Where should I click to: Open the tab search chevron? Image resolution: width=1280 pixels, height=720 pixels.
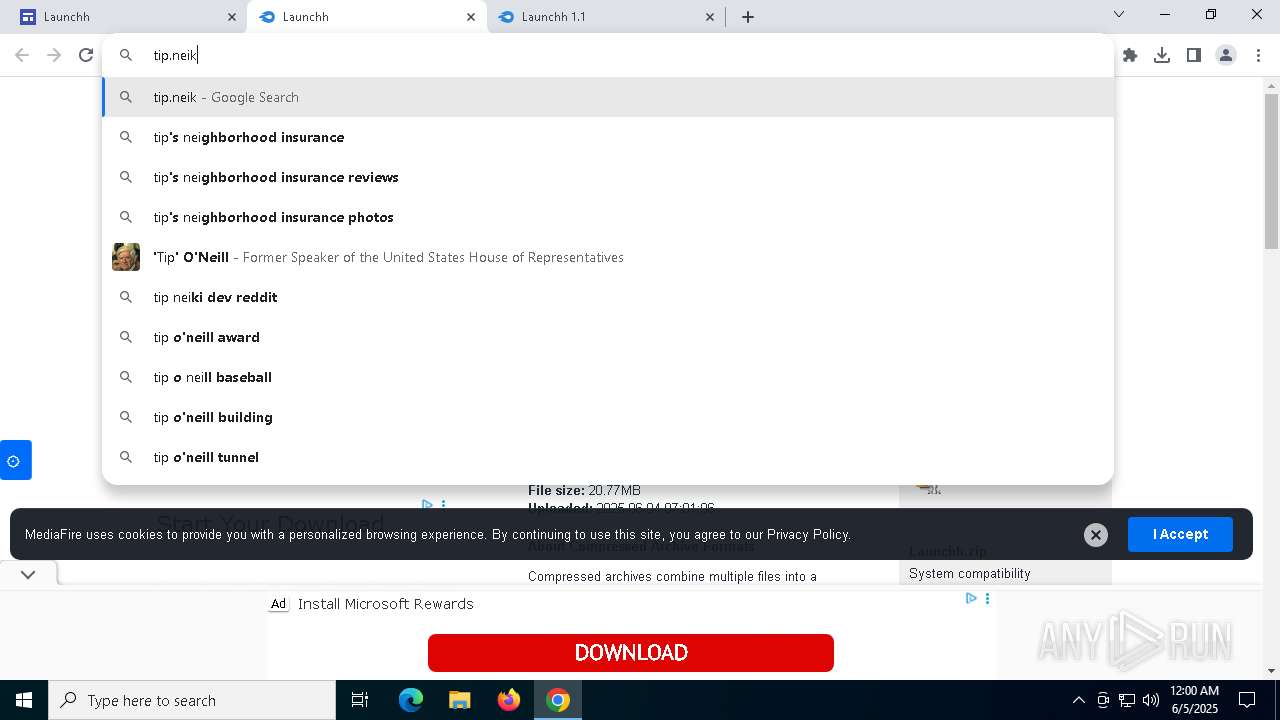click(x=1119, y=14)
